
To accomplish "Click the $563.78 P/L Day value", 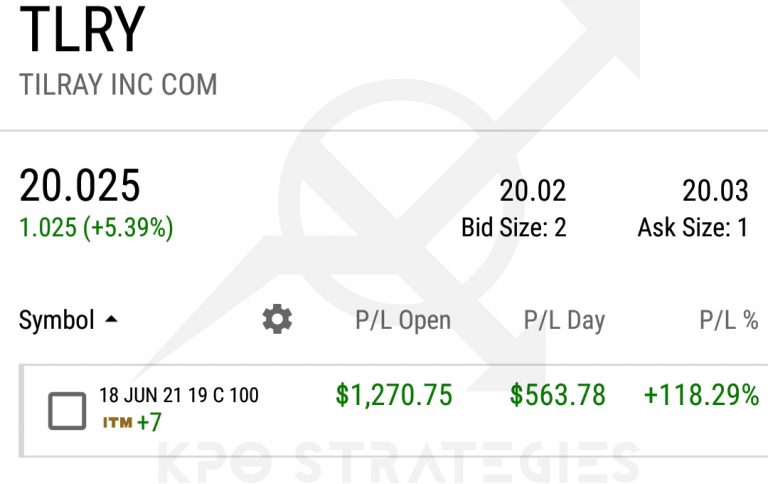I will (557, 395).
